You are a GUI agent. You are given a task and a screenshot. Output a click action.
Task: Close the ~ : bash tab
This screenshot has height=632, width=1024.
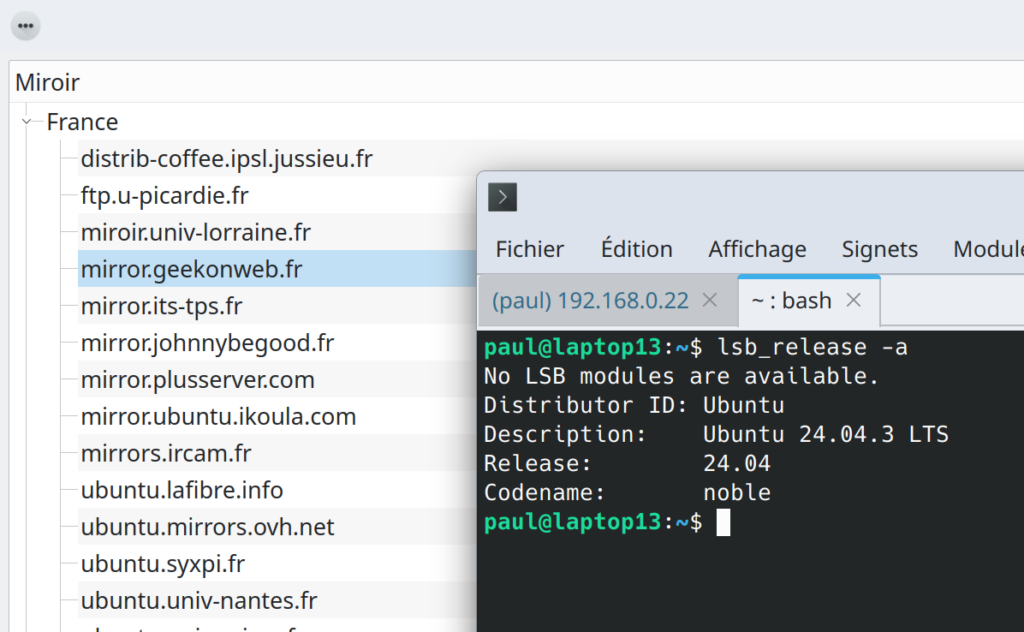(854, 300)
